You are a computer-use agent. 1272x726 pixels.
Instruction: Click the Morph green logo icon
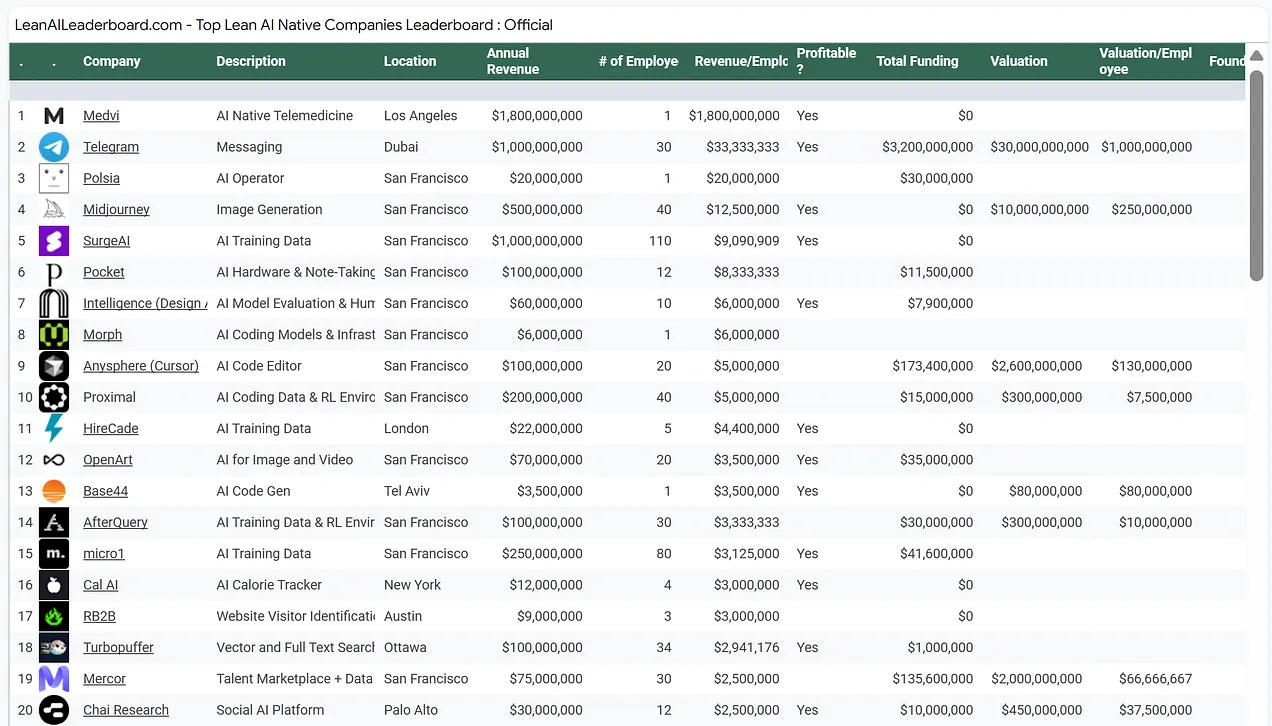[54, 334]
